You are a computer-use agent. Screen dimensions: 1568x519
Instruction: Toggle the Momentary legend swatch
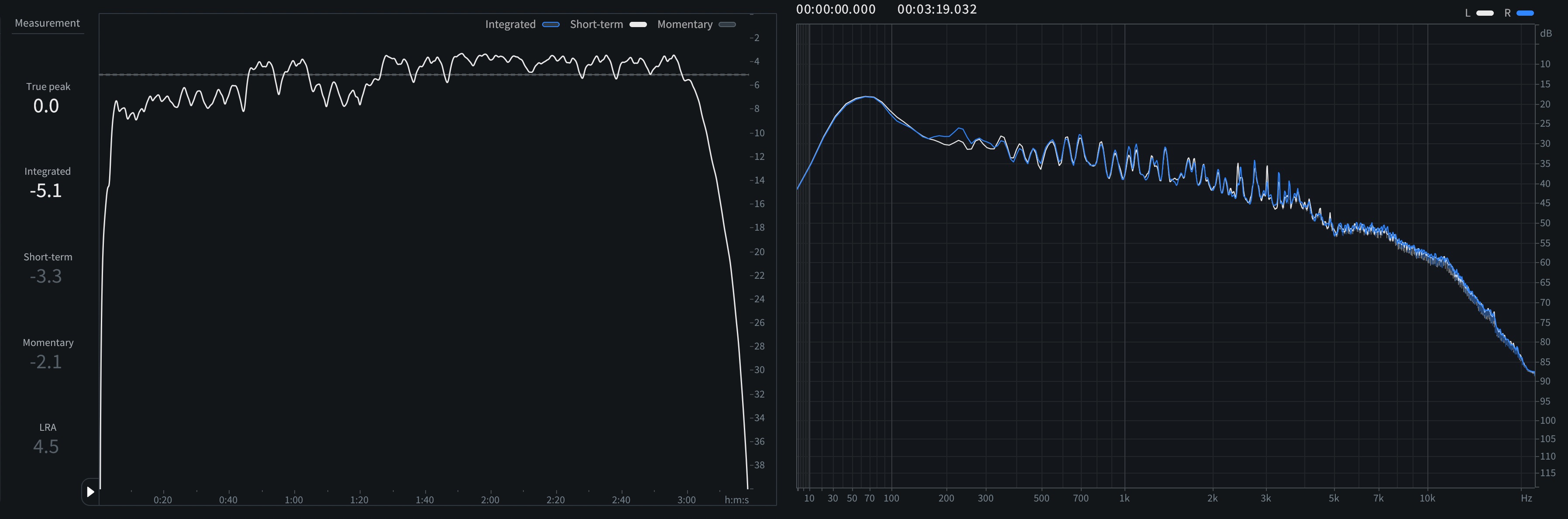tap(727, 24)
